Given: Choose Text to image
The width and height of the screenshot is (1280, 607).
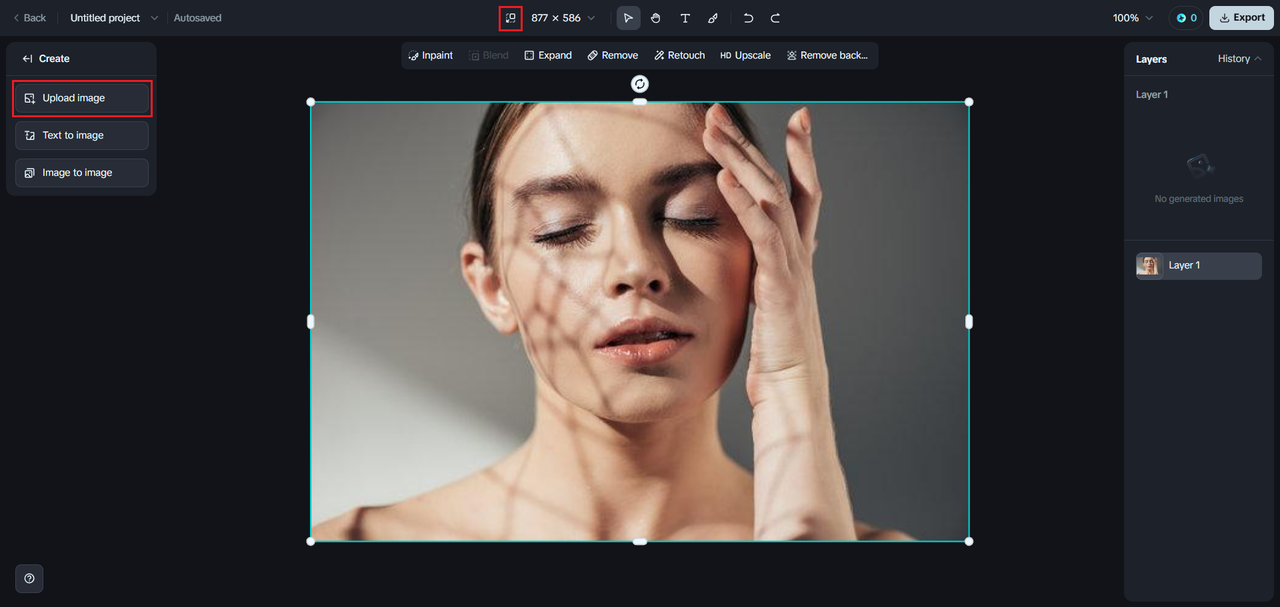Looking at the screenshot, I should coord(82,135).
